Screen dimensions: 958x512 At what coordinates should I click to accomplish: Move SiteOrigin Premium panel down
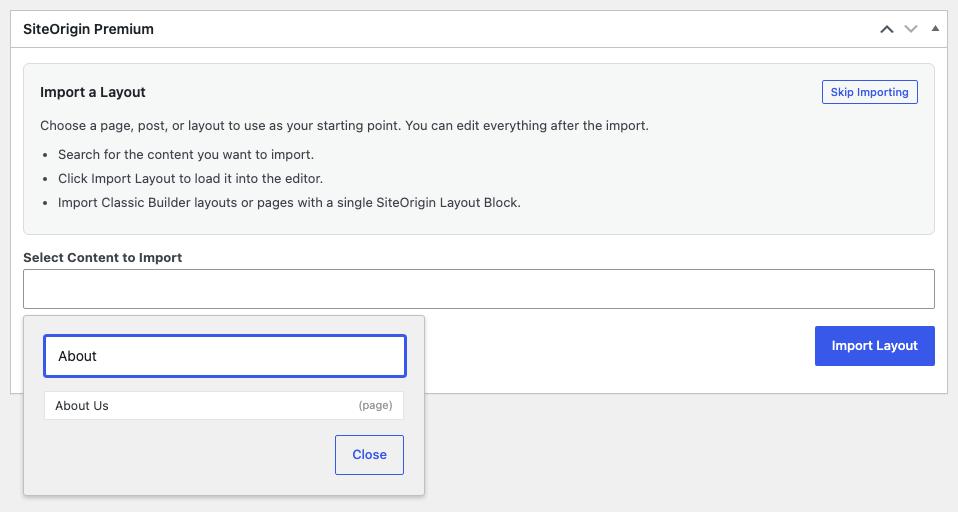(x=911, y=29)
